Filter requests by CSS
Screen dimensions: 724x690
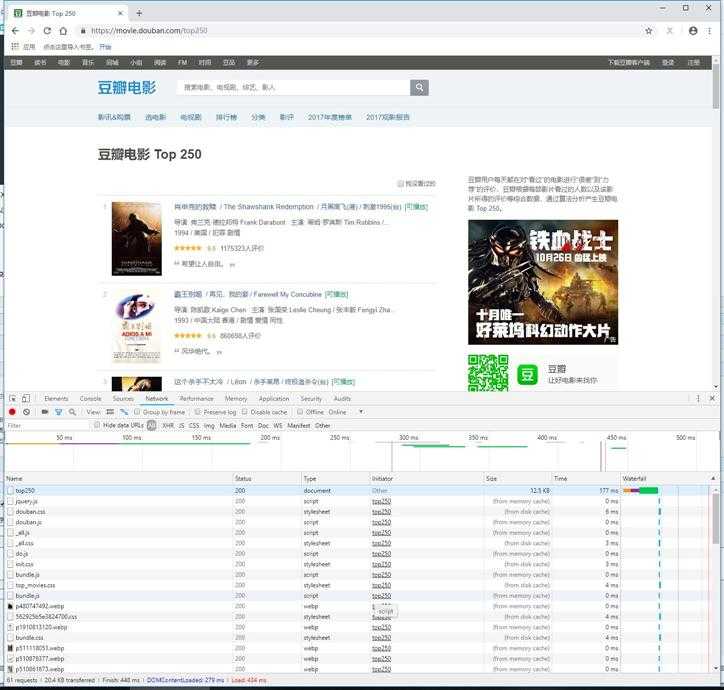[194, 425]
